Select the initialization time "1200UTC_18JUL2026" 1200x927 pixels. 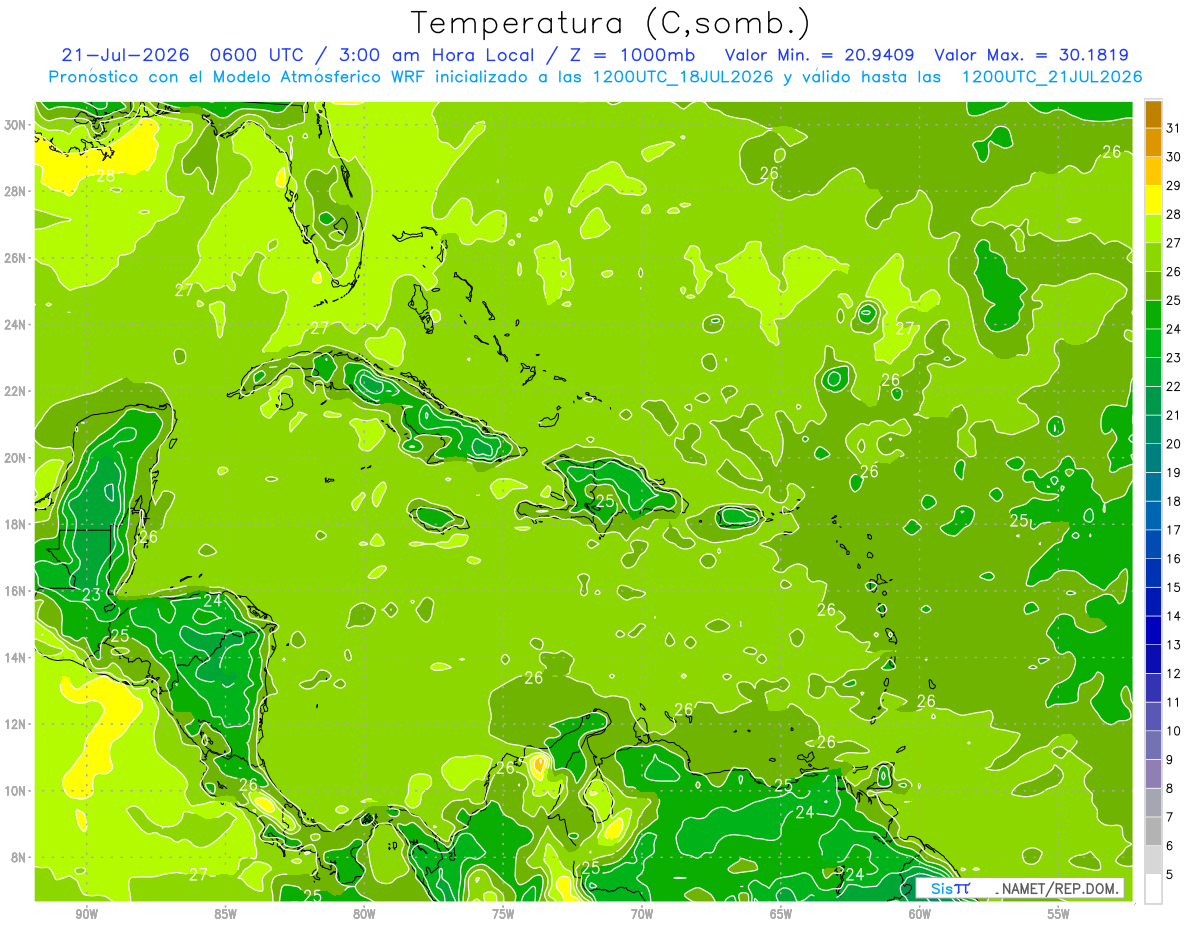(683, 77)
